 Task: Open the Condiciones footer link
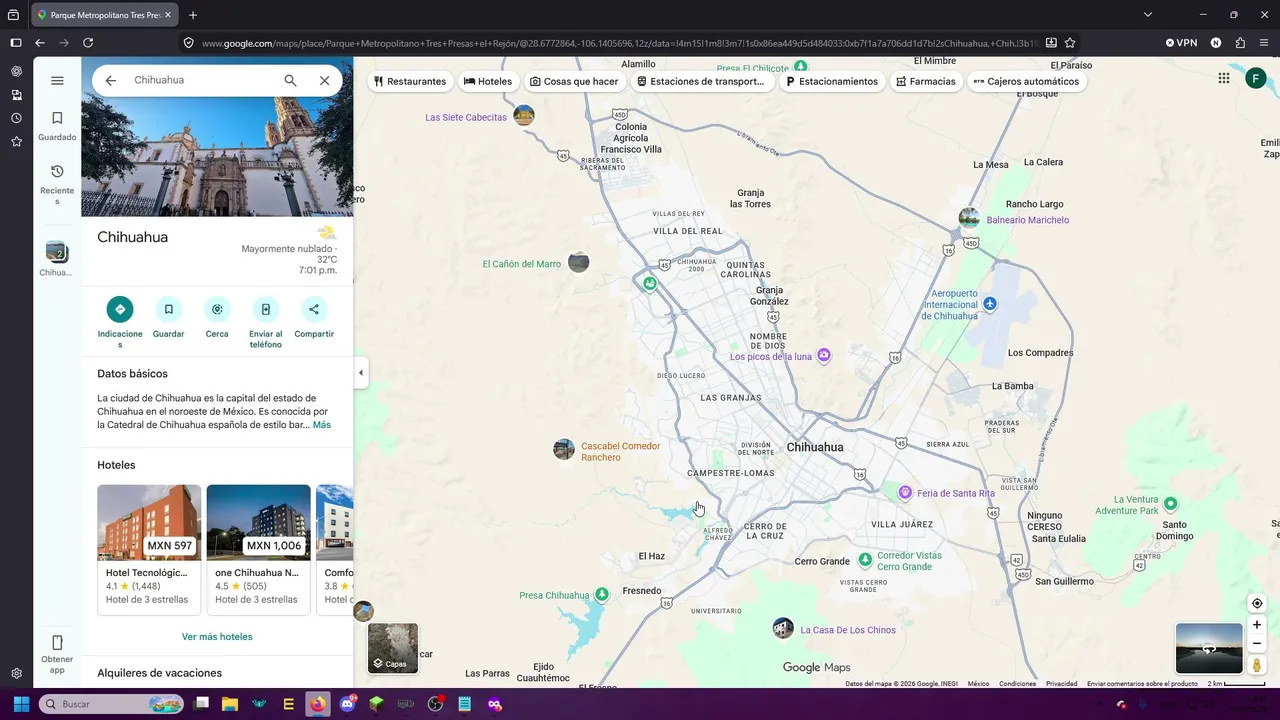(x=1017, y=684)
